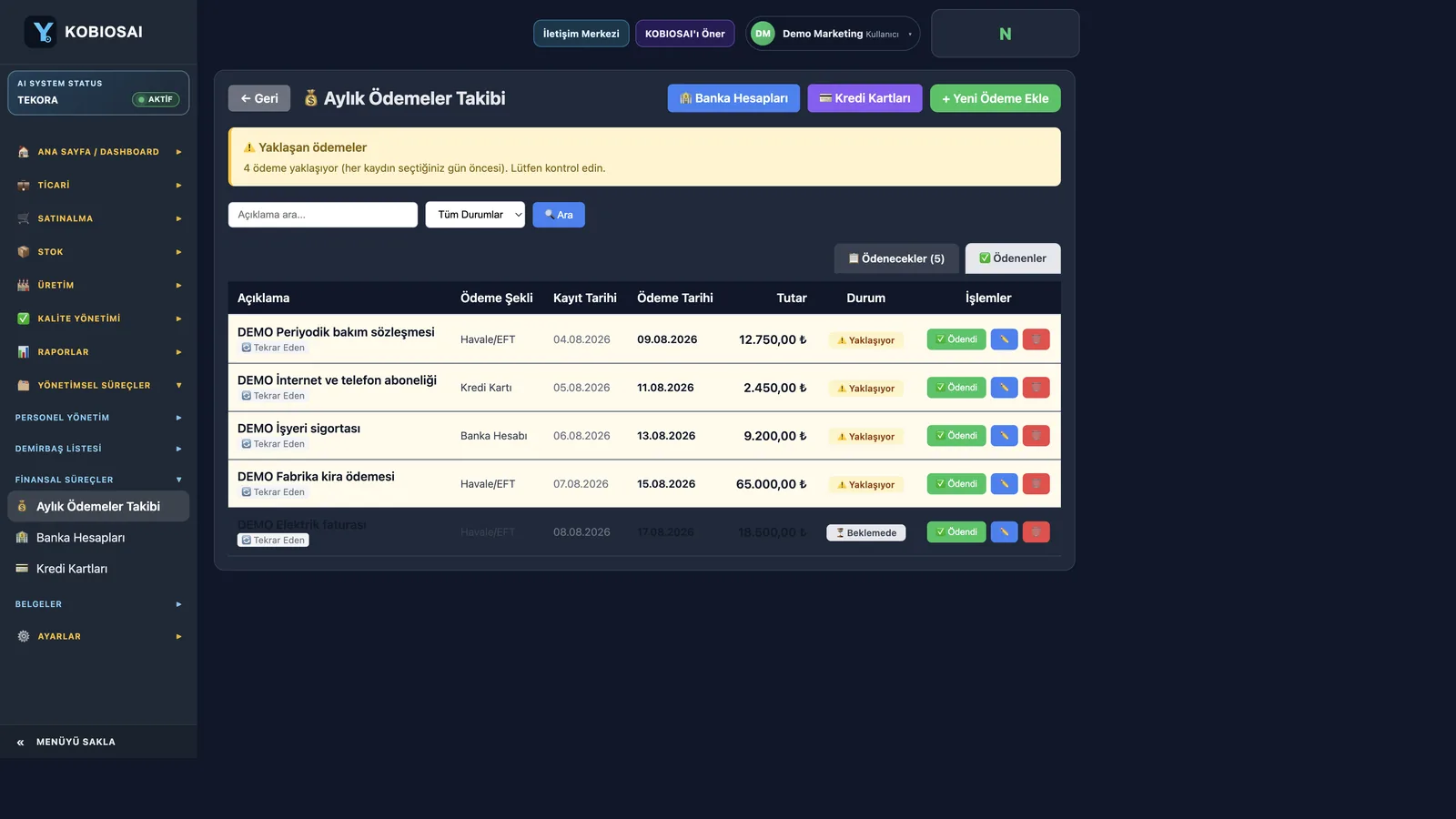The width and height of the screenshot is (1456, 819).
Task: Expand the Satınalma menu arrow
Action: coord(178,218)
